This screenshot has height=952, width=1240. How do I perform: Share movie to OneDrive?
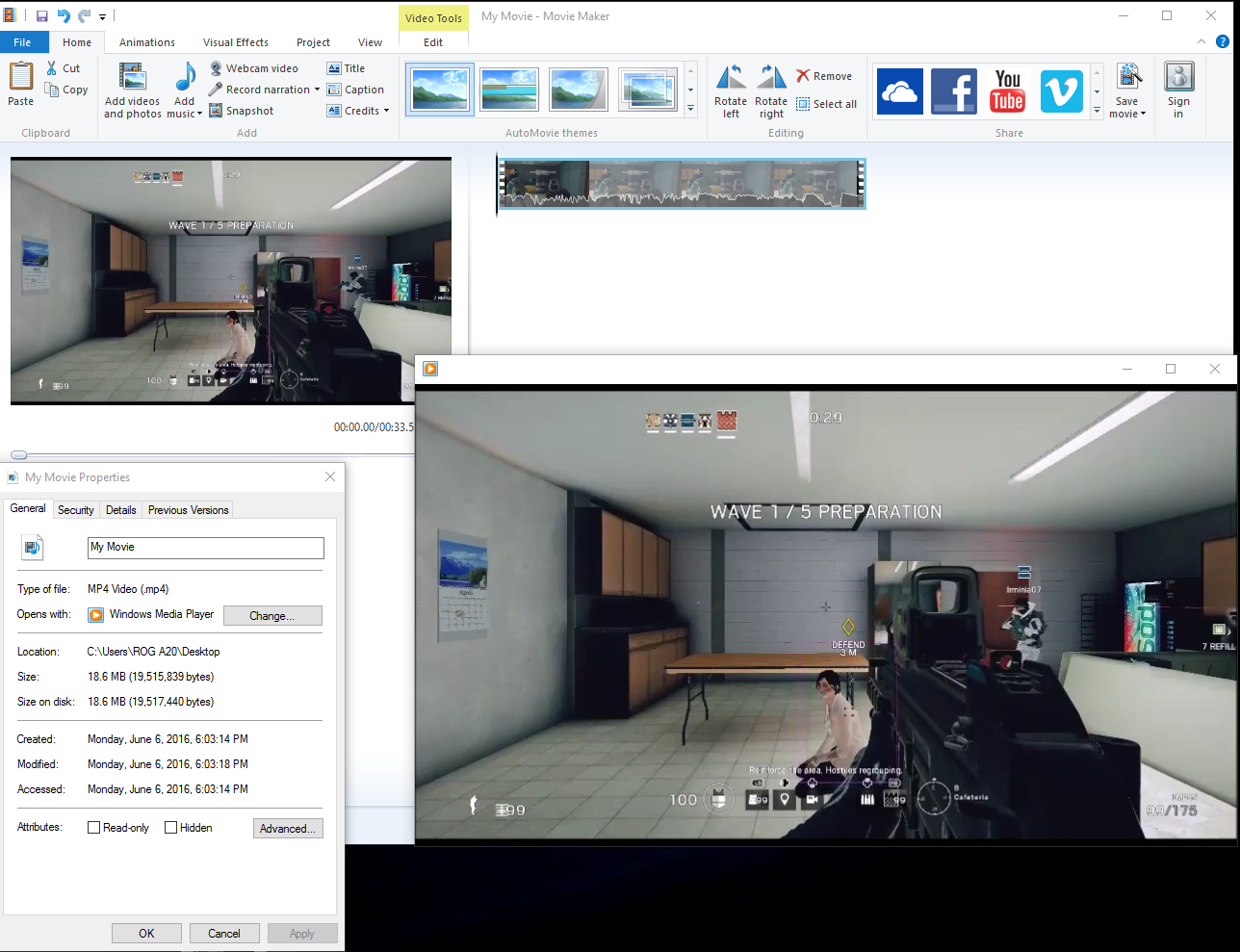(900, 91)
